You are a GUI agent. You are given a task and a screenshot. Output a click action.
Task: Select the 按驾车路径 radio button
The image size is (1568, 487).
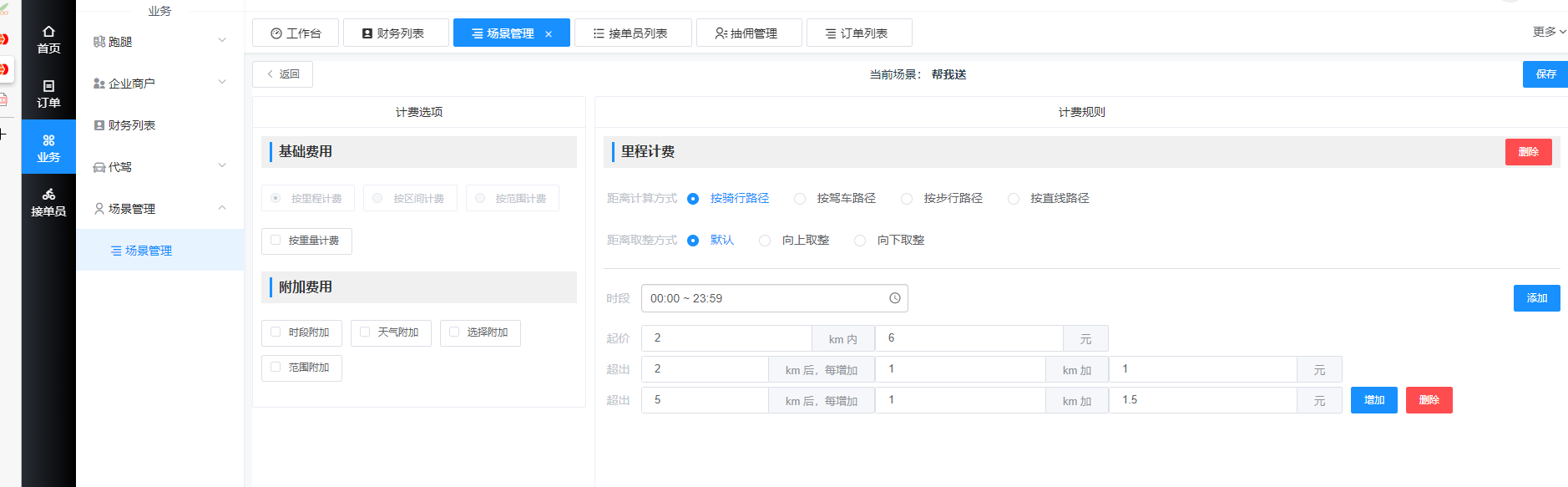tap(800, 199)
